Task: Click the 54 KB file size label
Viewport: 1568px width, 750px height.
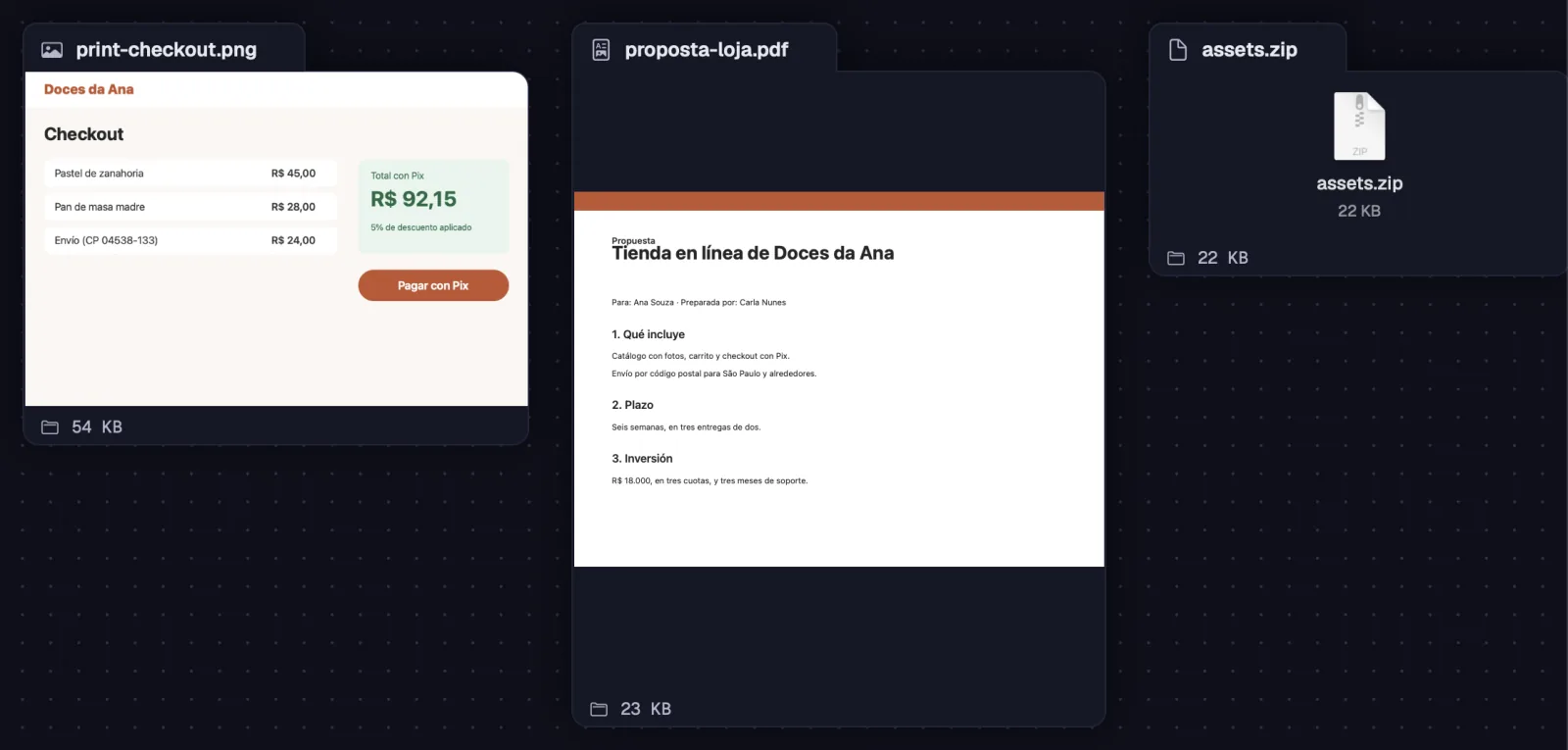Action: [97, 427]
